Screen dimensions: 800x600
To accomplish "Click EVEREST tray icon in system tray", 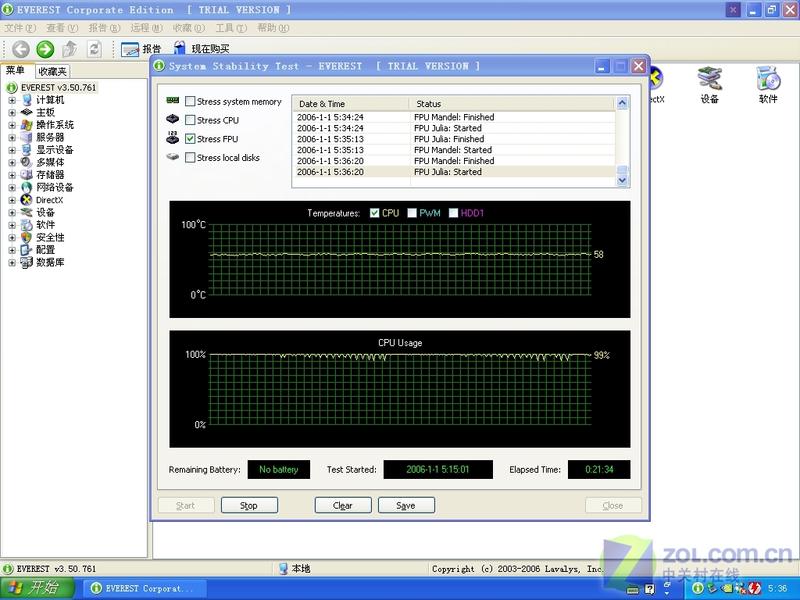I will pyautogui.click(x=698, y=588).
